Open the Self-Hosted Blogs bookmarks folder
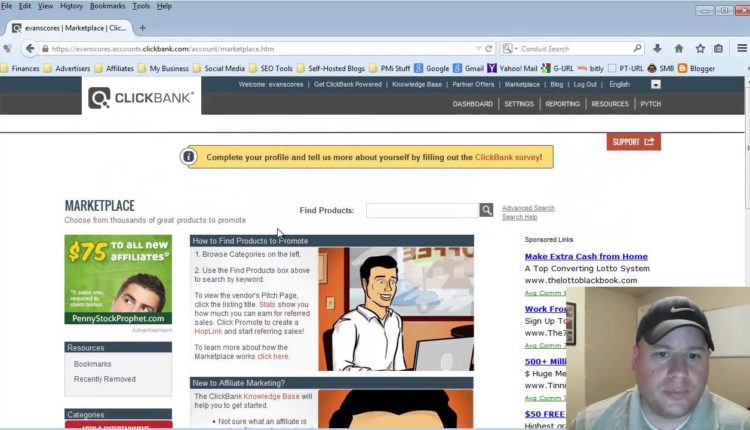 [x=331, y=68]
